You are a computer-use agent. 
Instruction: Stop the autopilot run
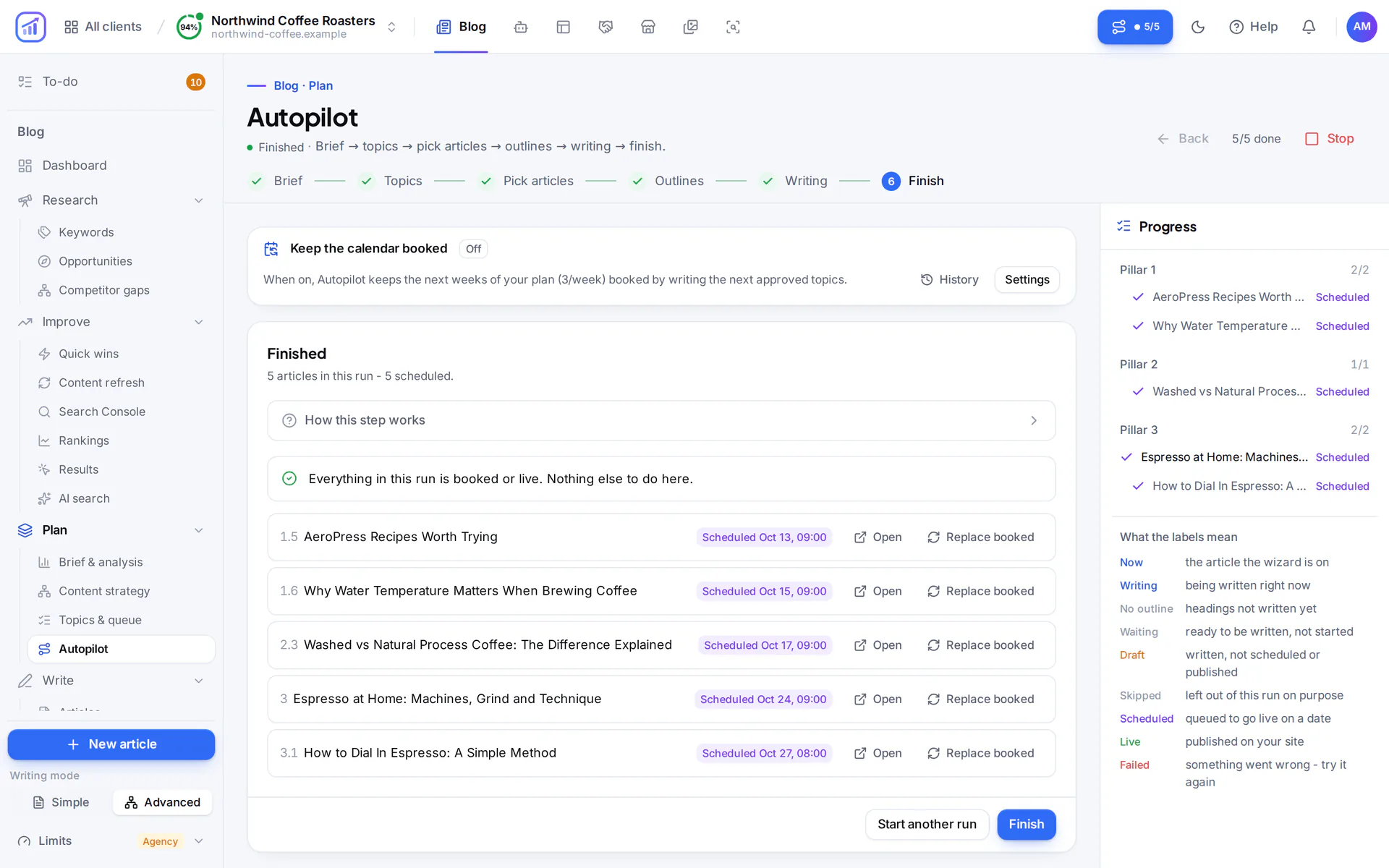coord(1330,138)
